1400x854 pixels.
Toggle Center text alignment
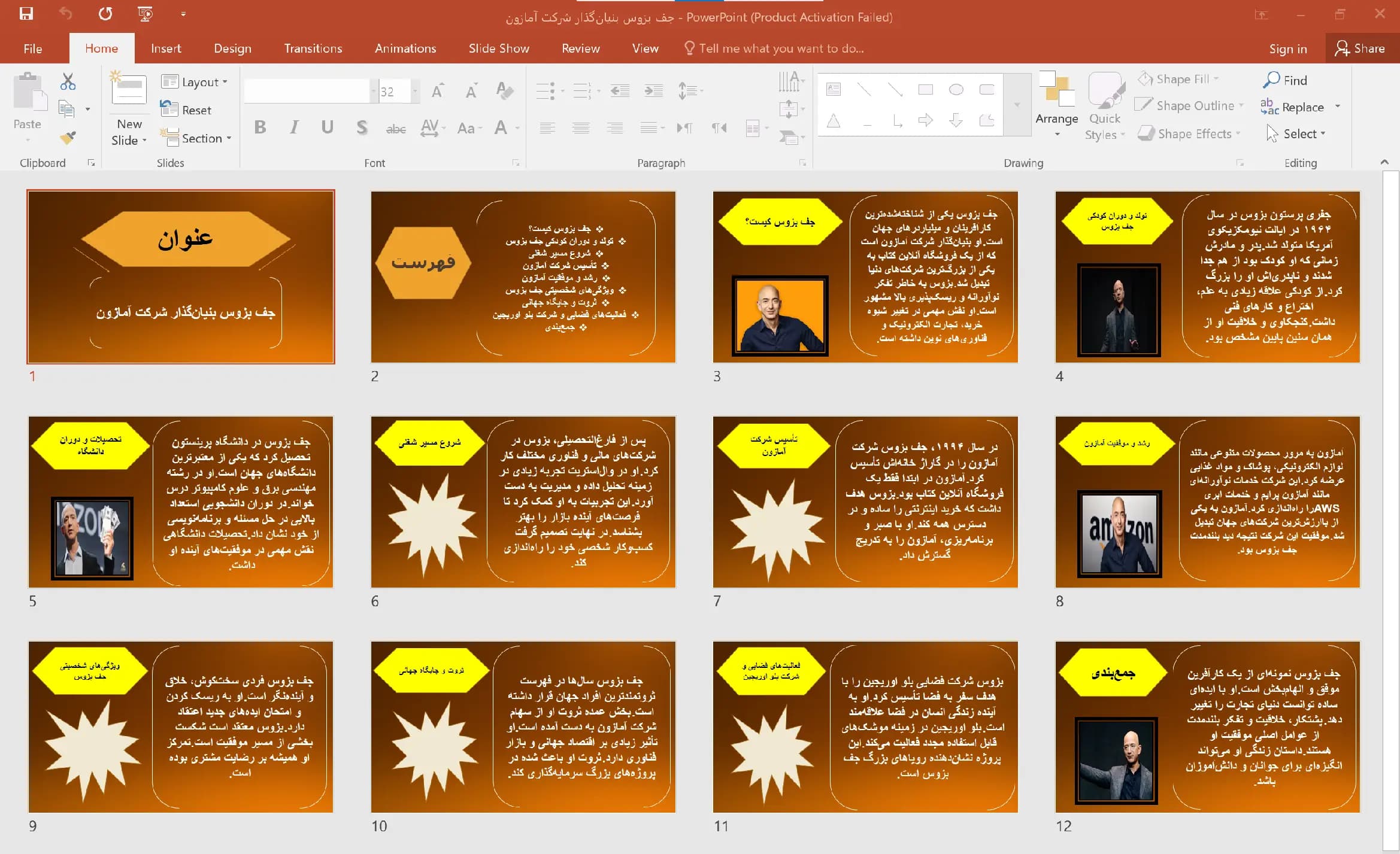click(x=581, y=128)
